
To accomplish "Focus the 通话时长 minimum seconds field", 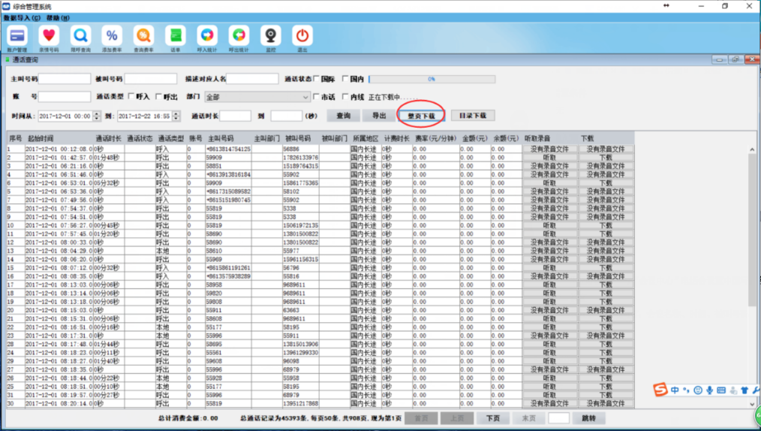I will (235, 116).
